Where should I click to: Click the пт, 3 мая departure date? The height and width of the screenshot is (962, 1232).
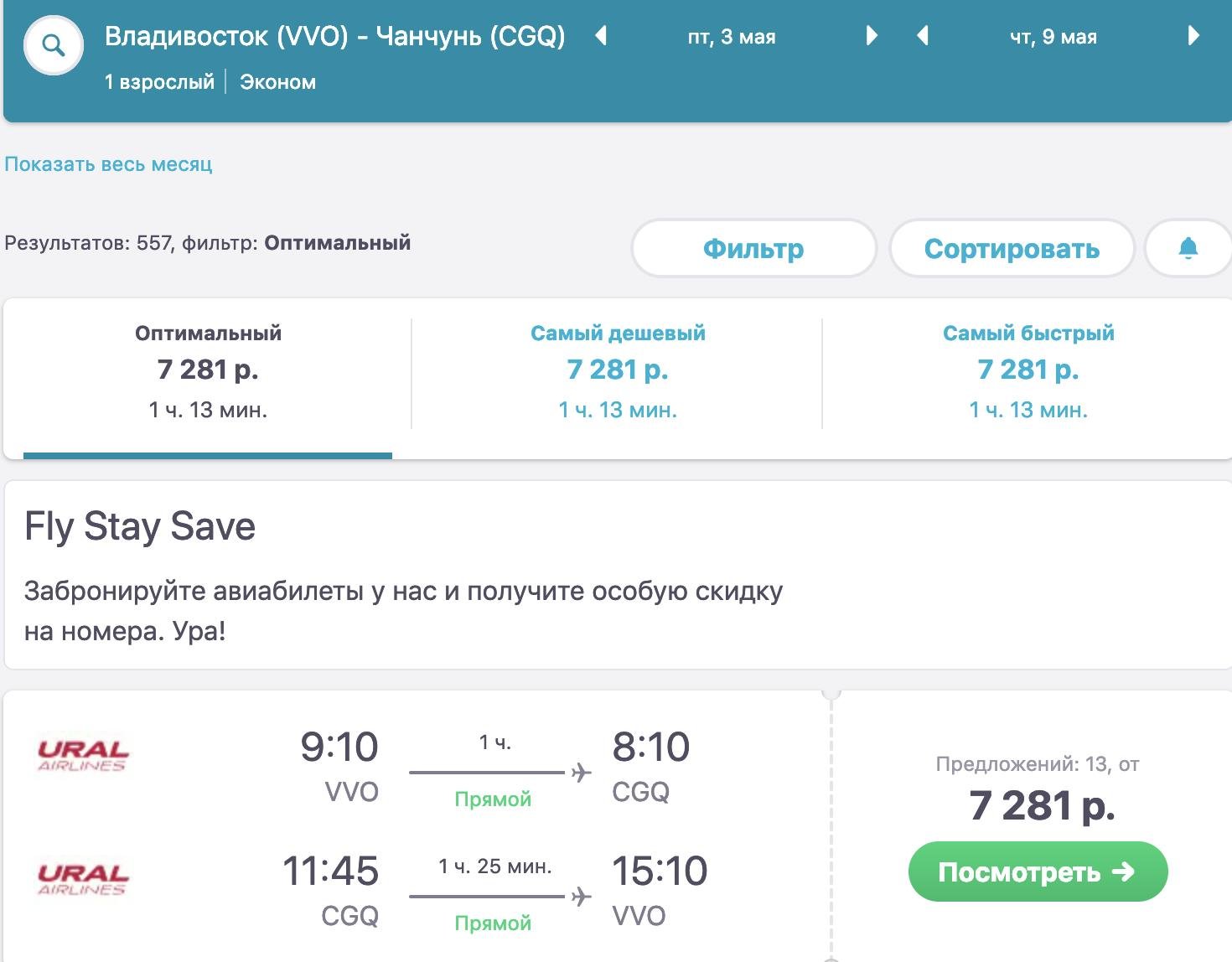[x=732, y=37]
